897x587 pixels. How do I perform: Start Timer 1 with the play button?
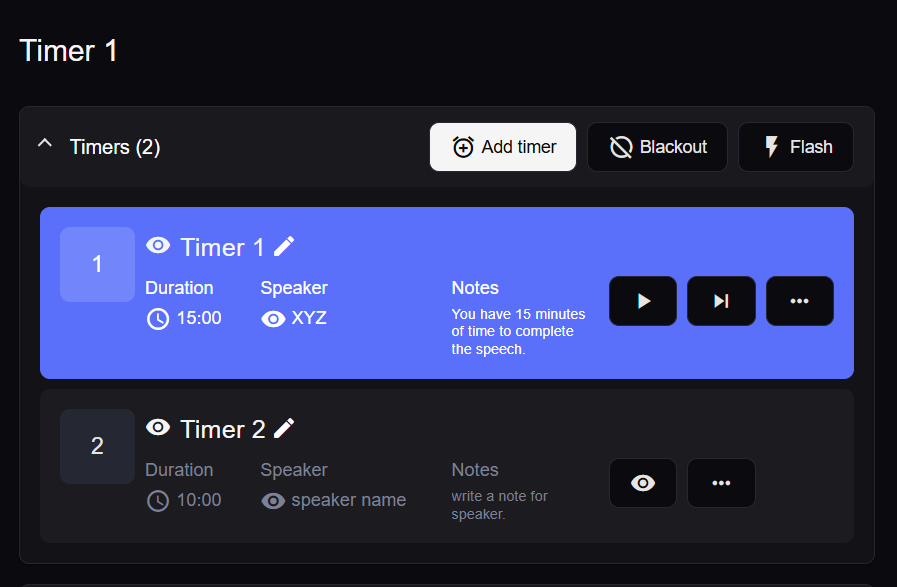pos(643,301)
